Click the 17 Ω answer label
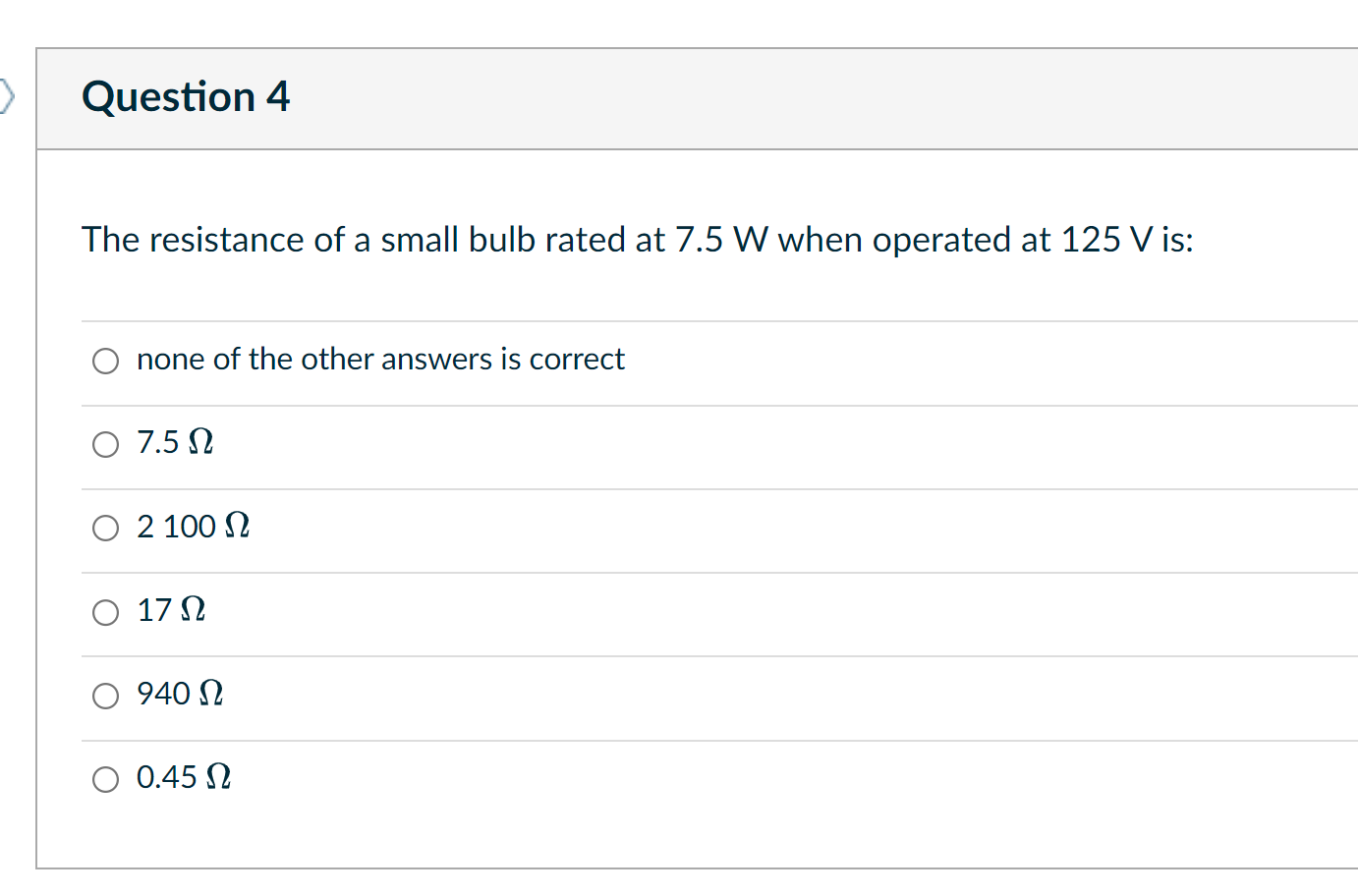The height and width of the screenshot is (896, 1358). coord(170,610)
